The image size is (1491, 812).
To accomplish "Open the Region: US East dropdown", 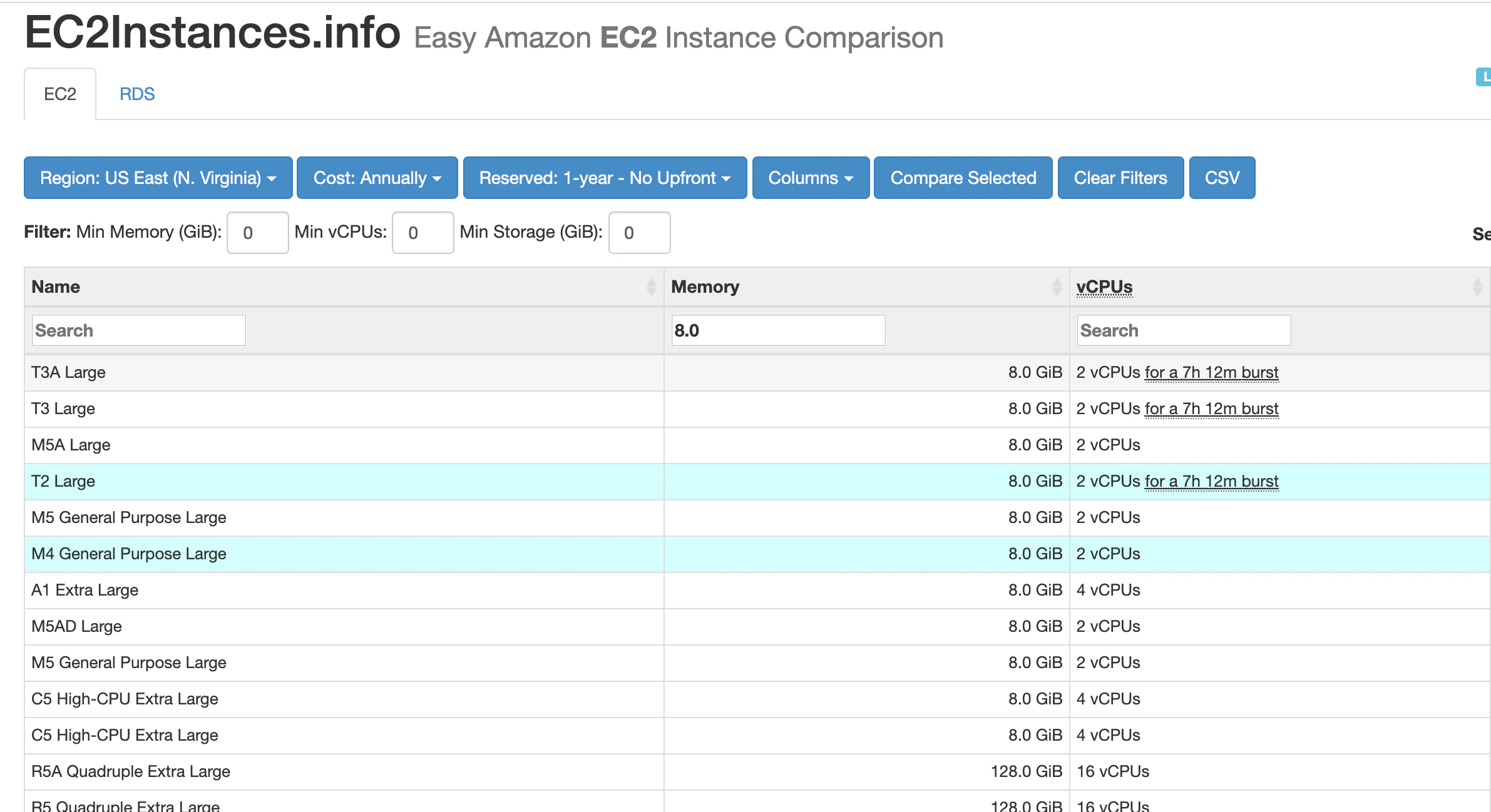I will click(158, 178).
